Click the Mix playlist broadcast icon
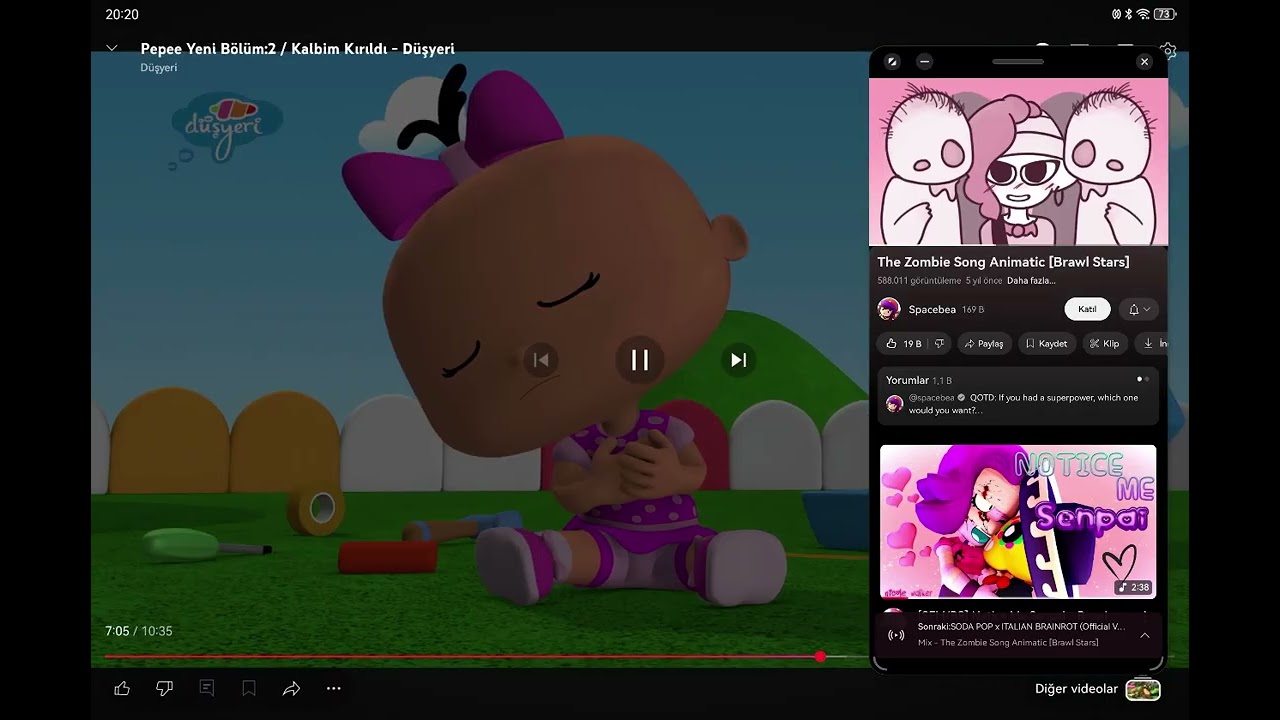 [x=896, y=635]
